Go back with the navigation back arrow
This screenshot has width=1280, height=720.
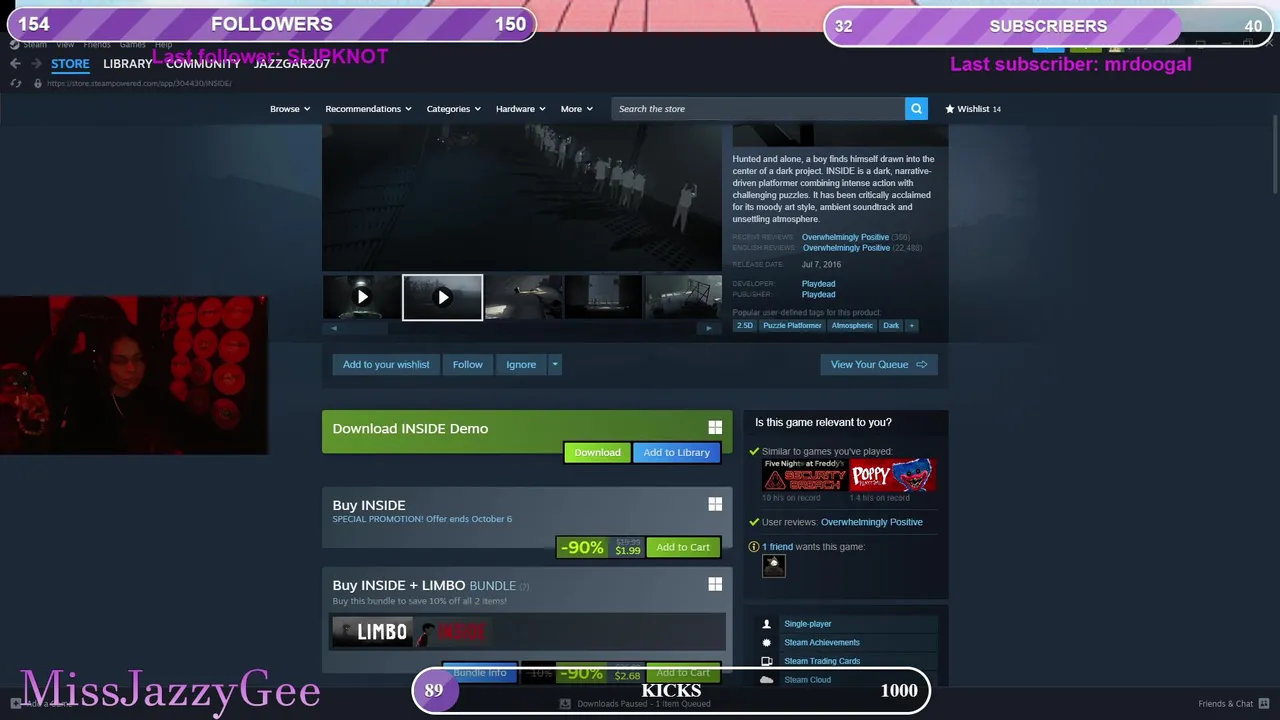coord(15,63)
